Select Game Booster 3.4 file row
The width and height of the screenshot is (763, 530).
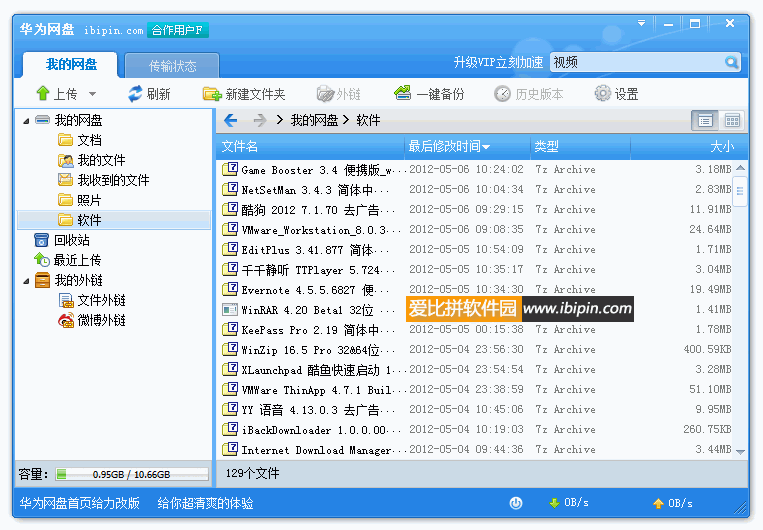(475, 169)
